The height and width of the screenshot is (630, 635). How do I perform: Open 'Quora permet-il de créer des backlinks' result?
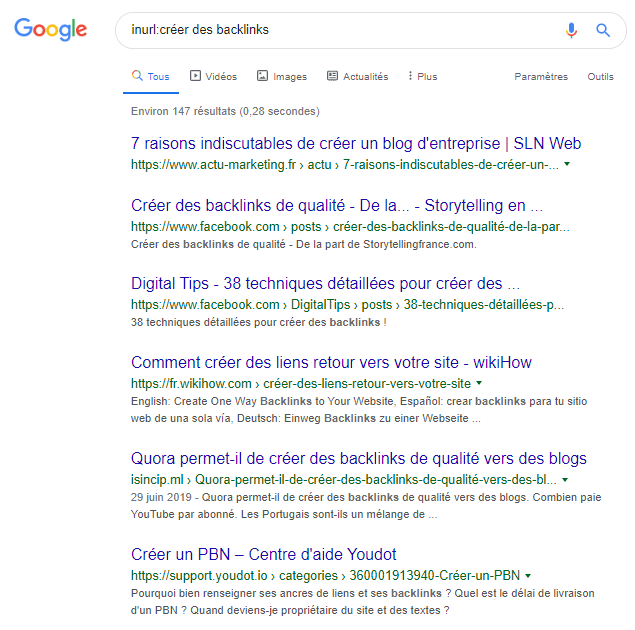(359, 459)
